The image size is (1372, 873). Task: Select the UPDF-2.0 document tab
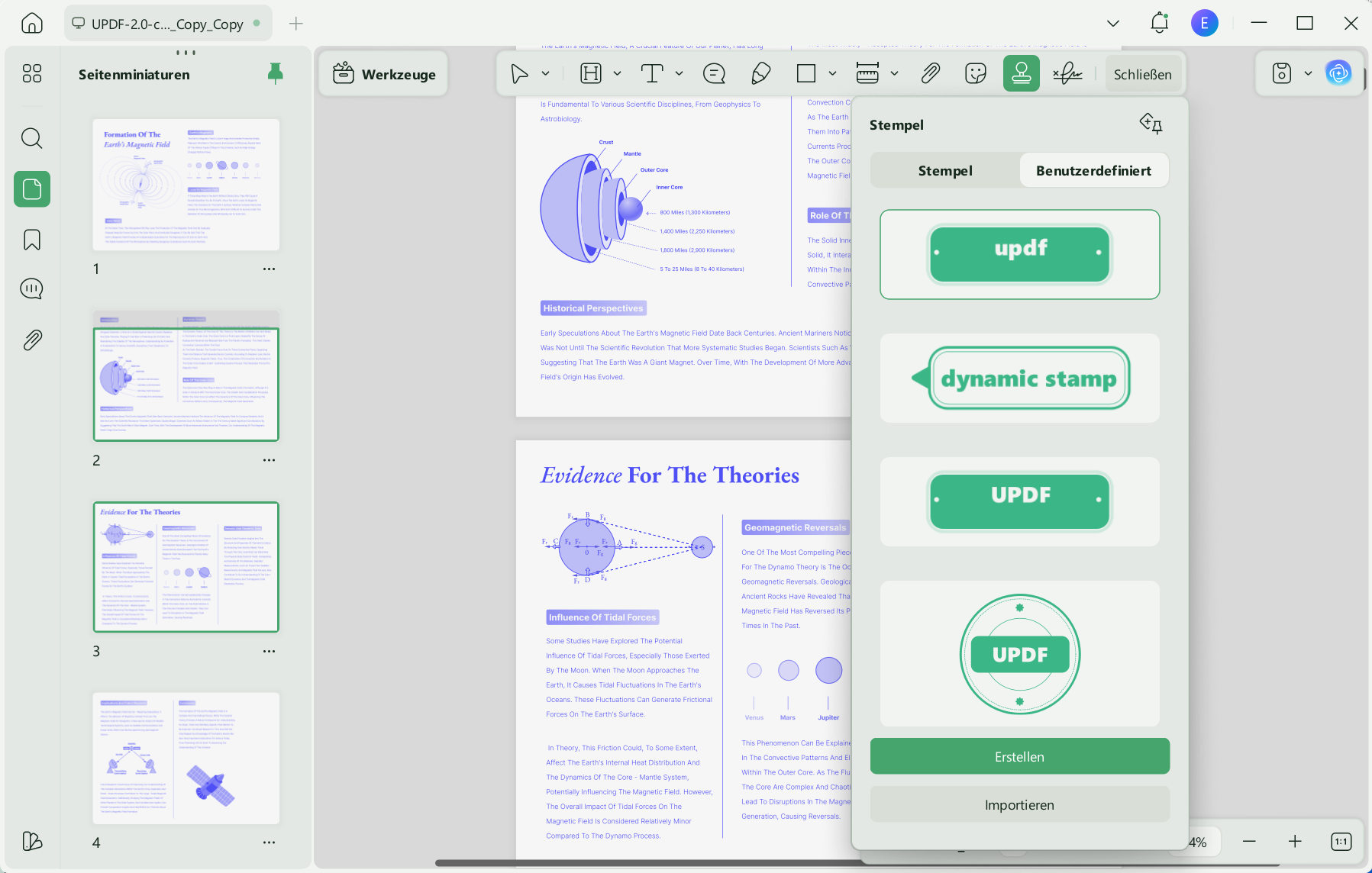pyautogui.click(x=167, y=24)
